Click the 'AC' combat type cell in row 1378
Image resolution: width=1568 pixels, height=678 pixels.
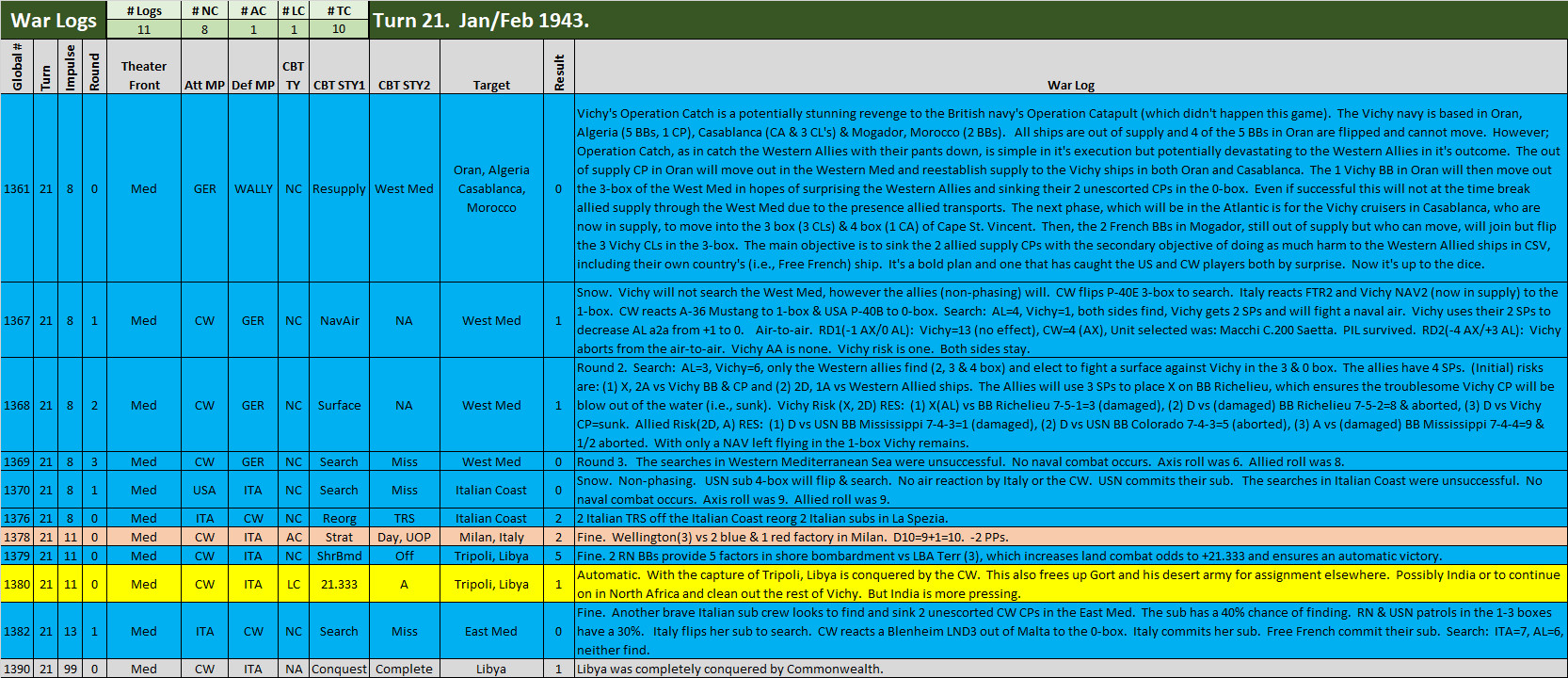tap(294, 537)
